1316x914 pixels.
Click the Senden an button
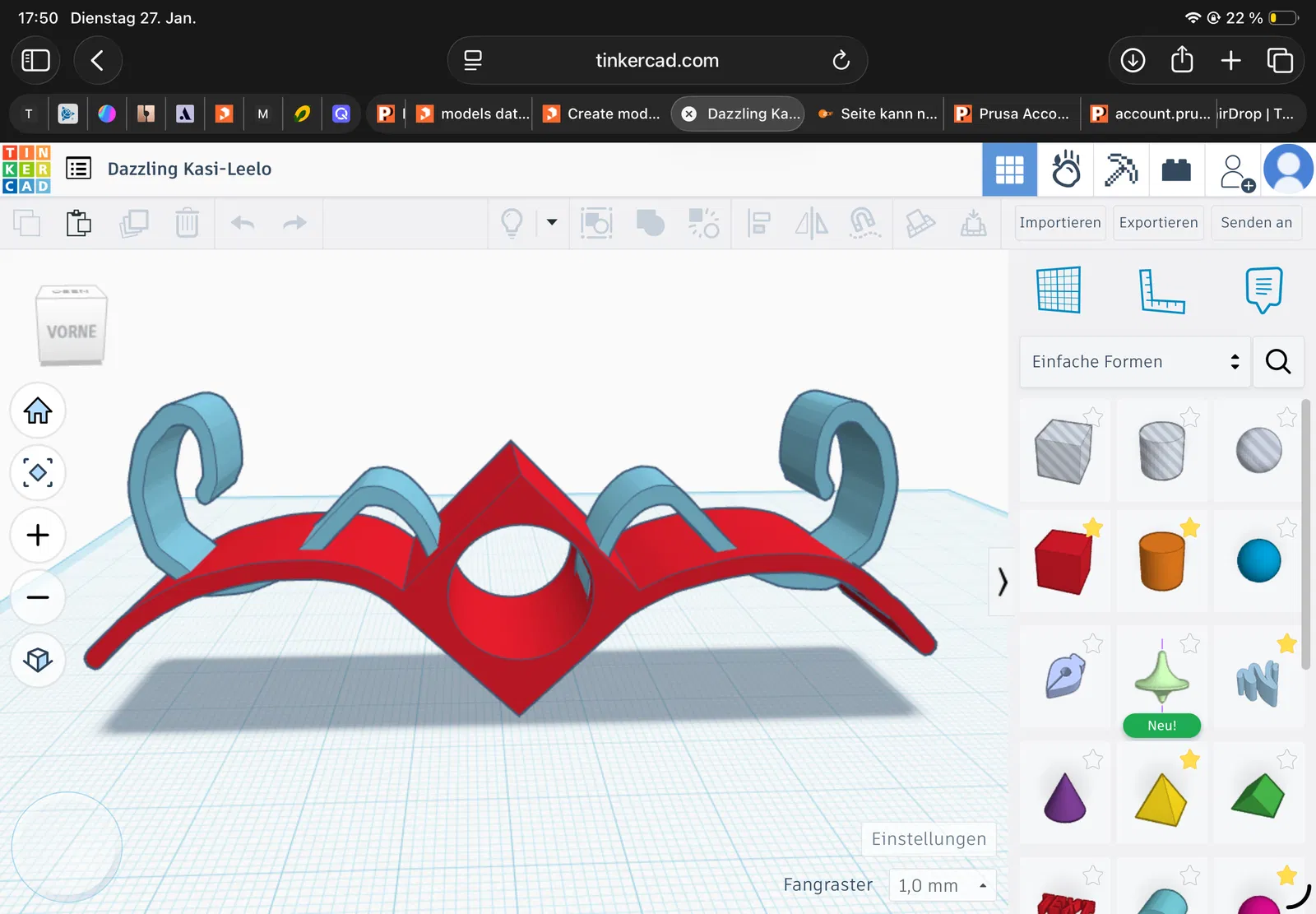click(x=1256, y=223)
